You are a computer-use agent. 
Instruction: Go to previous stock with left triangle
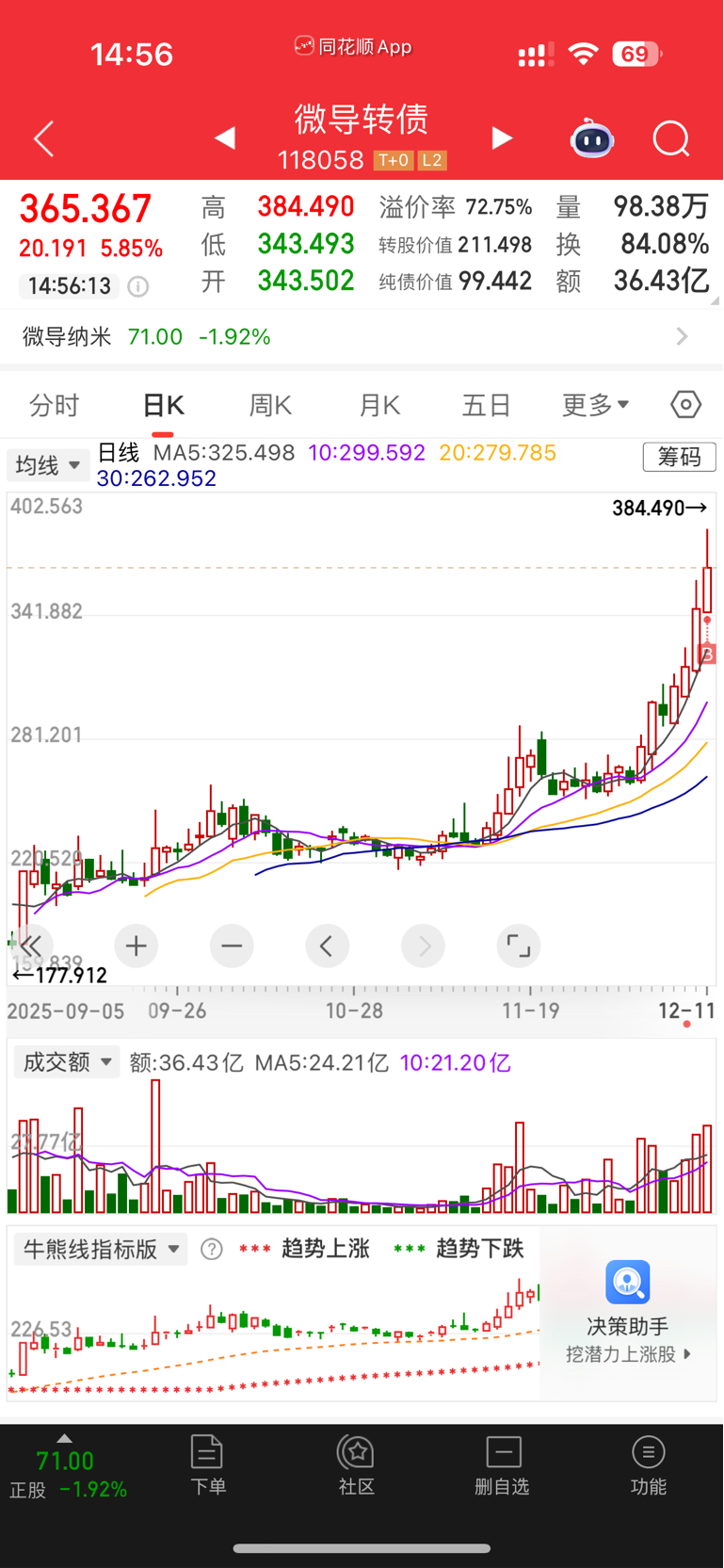(224, 138)
